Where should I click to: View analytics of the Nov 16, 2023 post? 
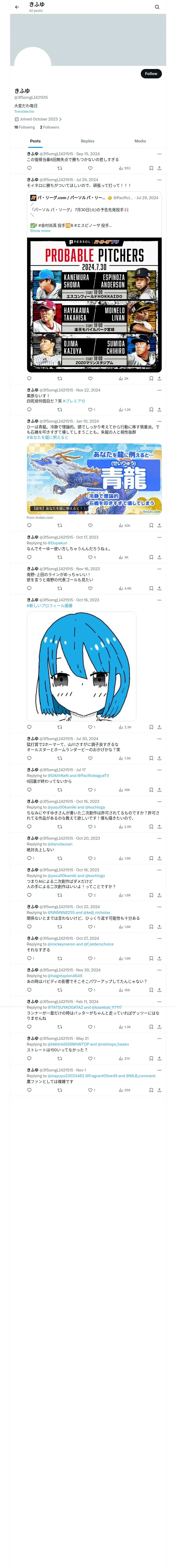[125, 589]
